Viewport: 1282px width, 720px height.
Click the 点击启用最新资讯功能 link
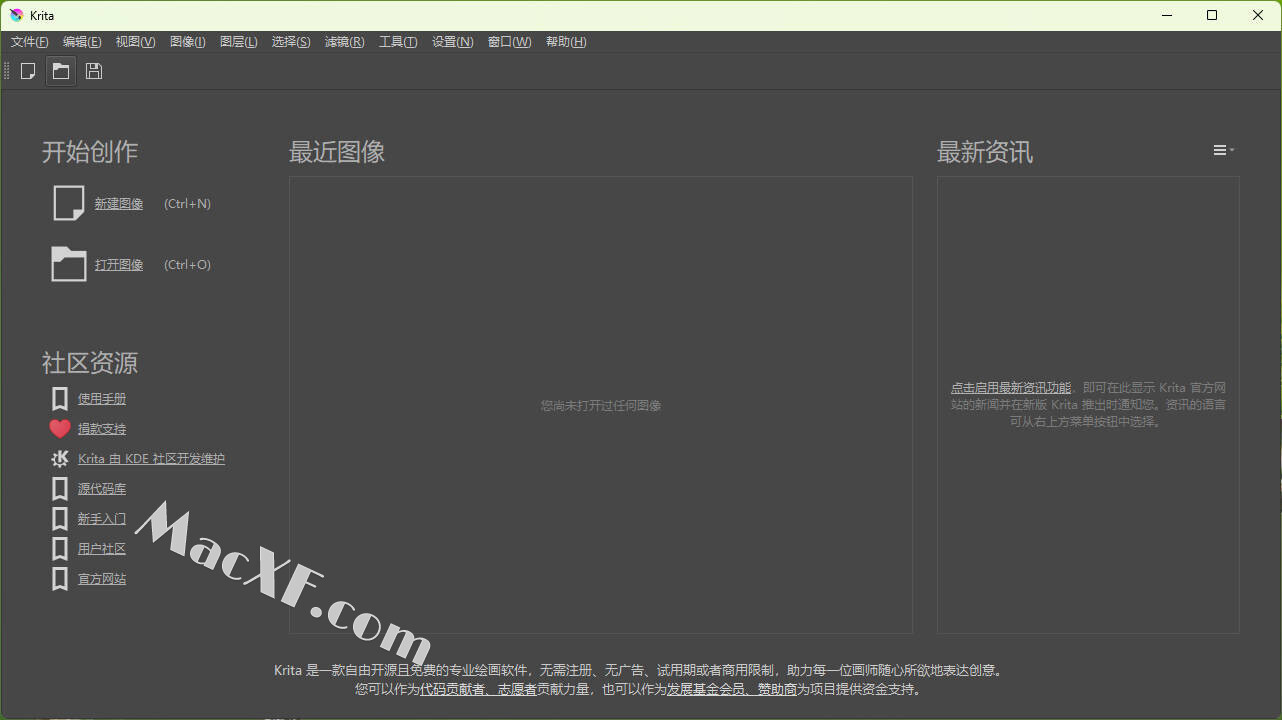tap(1011, 388)
